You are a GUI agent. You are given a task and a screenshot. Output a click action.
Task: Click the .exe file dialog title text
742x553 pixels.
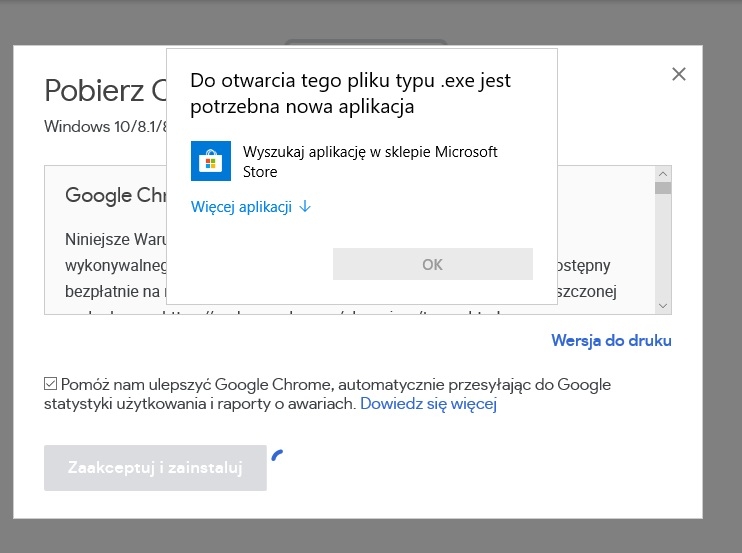click(x=350, y=93)
